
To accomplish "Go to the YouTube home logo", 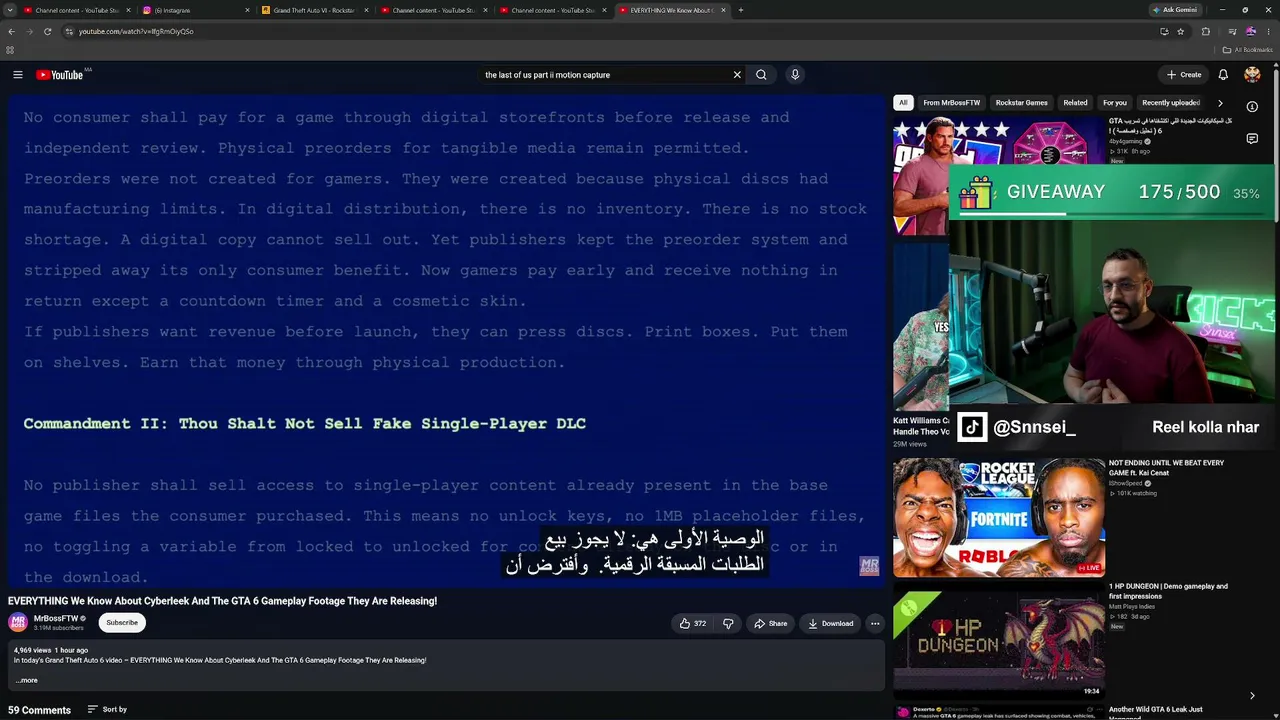I will coord(60,75).
